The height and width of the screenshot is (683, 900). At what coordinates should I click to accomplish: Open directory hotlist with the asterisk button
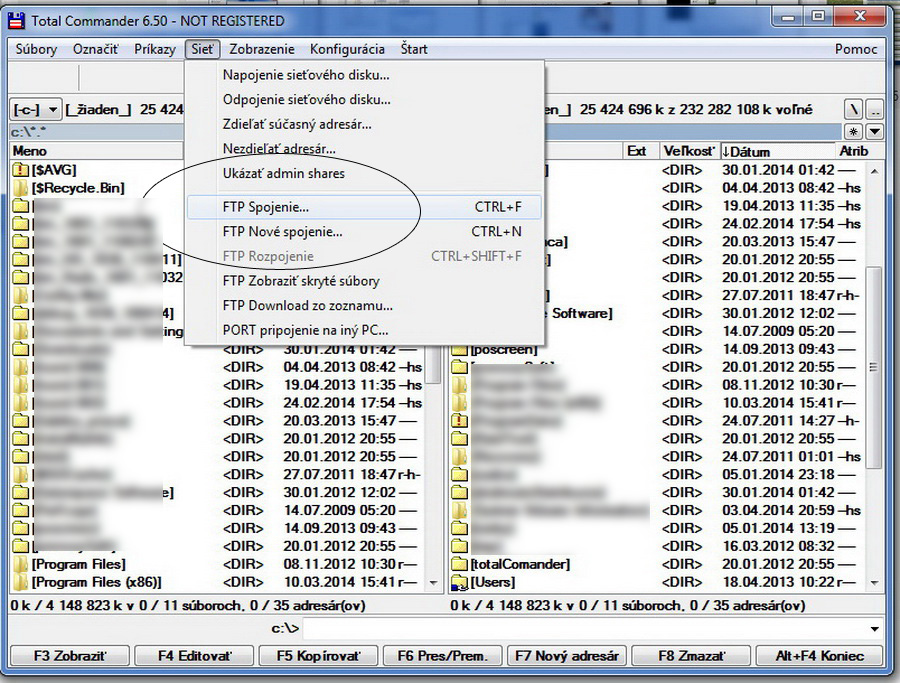point(854,132)
